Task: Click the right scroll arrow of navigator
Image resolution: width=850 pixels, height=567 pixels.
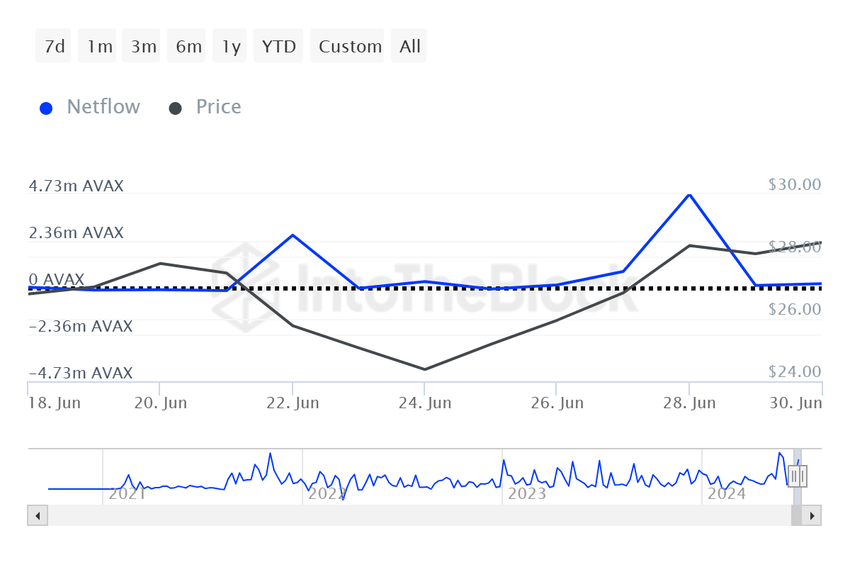Action: [x=812, y=516]
